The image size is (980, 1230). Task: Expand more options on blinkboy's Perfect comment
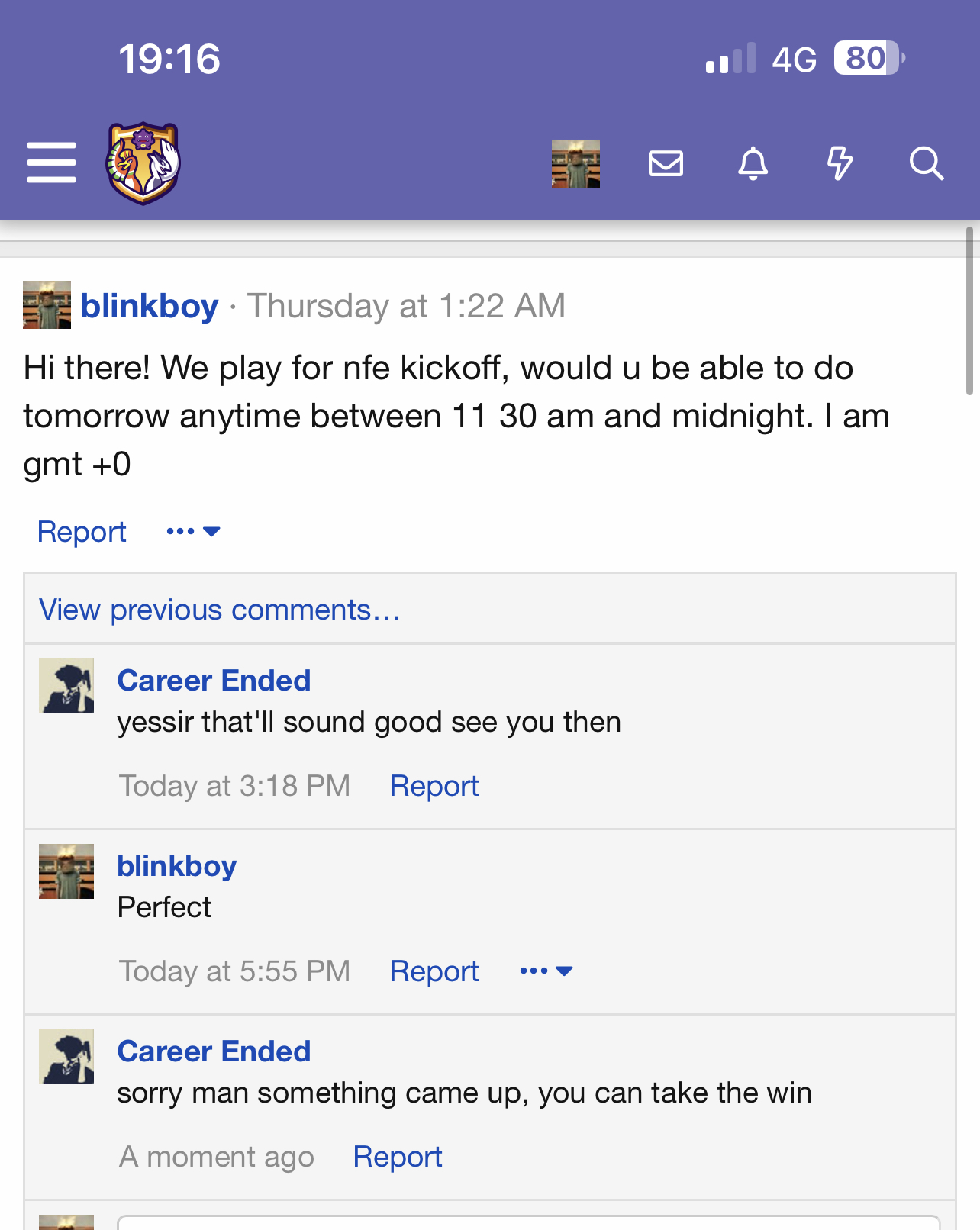pos(546,971)
